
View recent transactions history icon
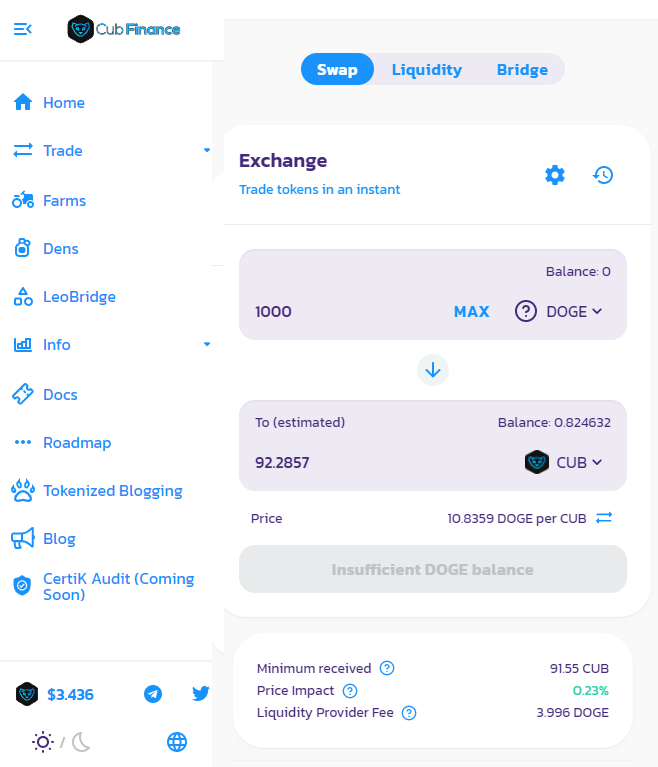click(x=603, y=175)
